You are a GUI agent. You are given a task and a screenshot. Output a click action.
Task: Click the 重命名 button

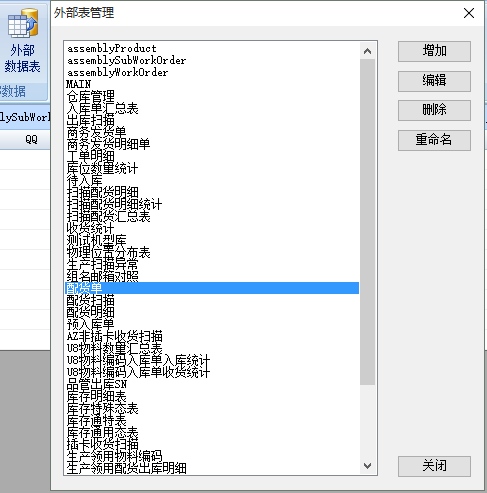[434, 140]
